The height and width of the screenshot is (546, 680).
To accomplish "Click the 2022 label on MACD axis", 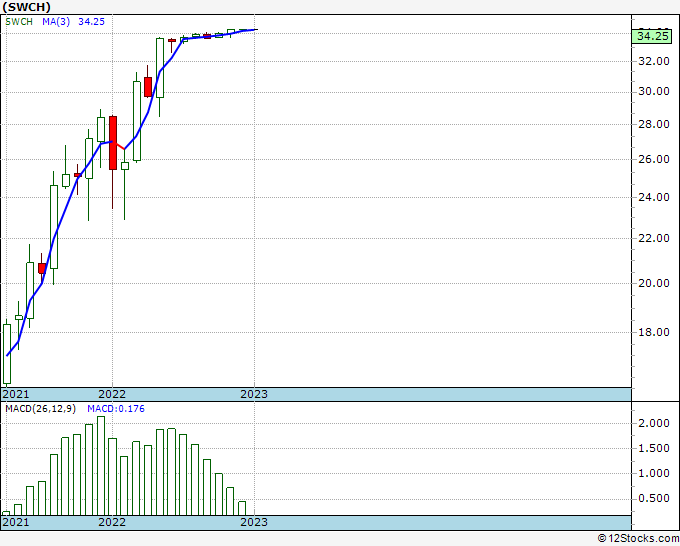I will pyautogui.click(x=112, y=522).
